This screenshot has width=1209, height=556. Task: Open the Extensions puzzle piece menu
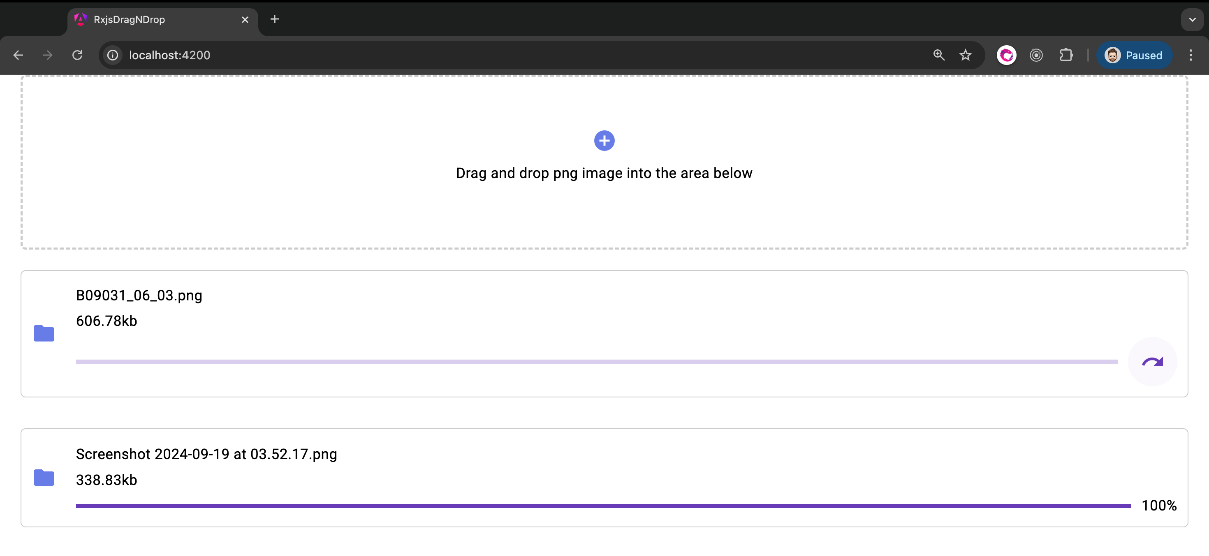tap(1066, 55)
